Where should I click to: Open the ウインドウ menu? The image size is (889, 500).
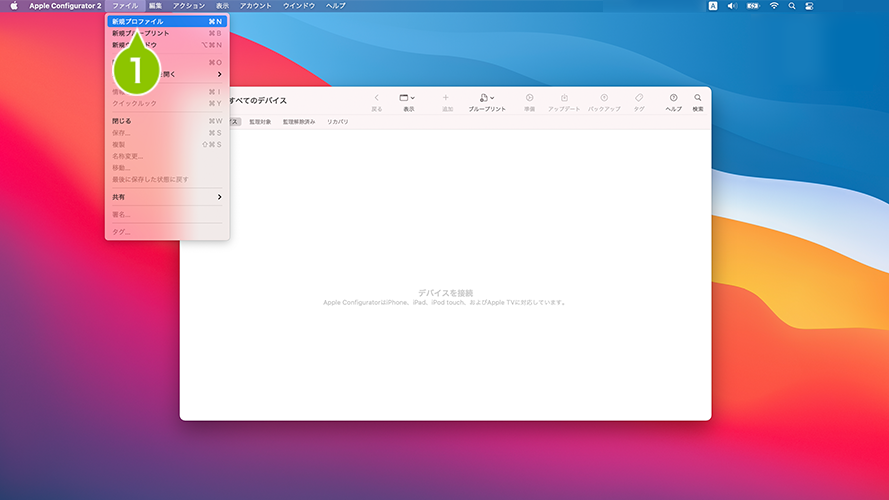(x=299, y=6)
